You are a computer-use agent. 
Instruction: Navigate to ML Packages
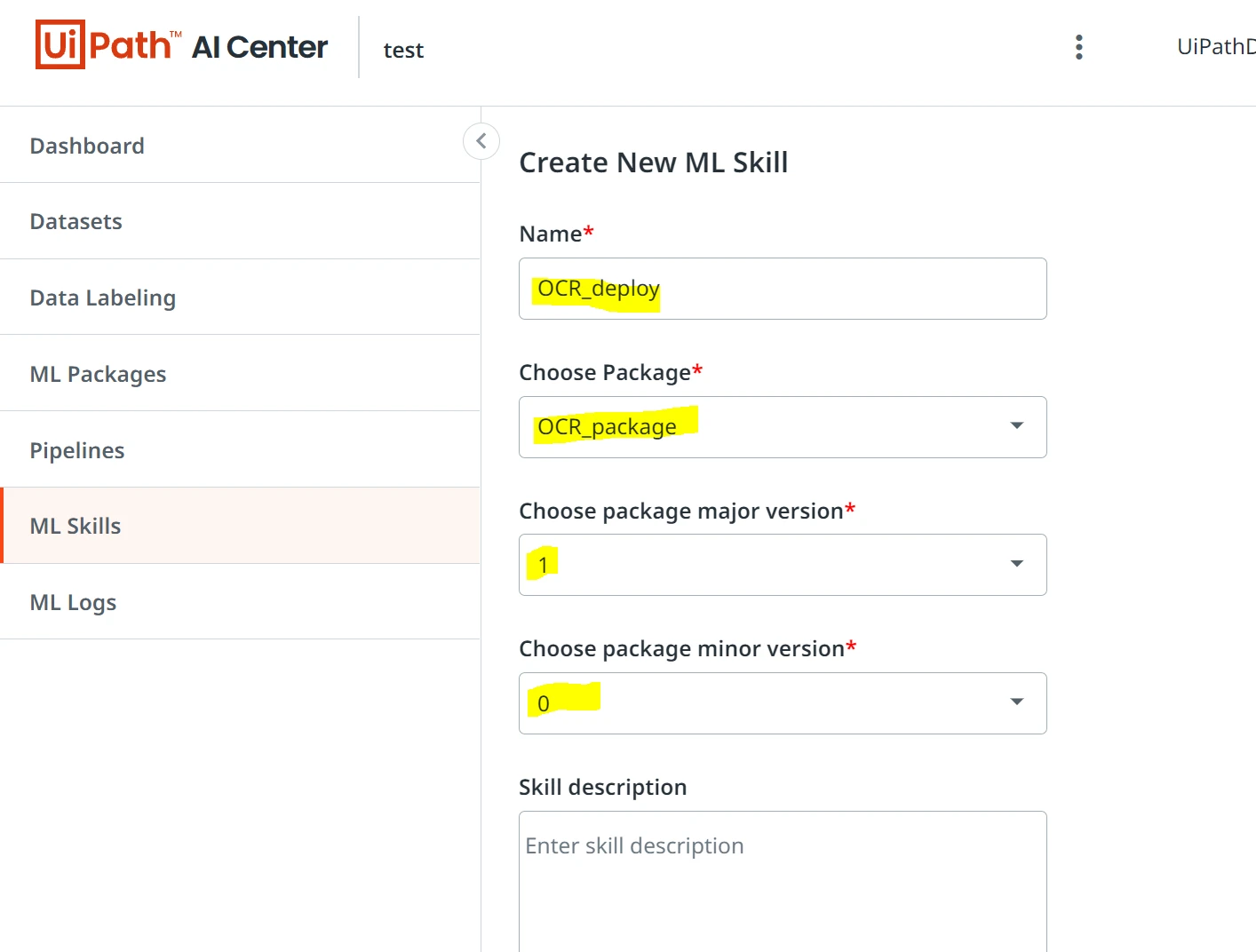(240, 374)
